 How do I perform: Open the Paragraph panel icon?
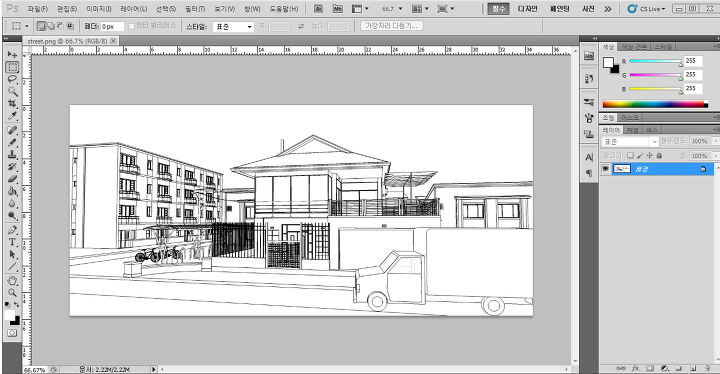coord(589,173)
